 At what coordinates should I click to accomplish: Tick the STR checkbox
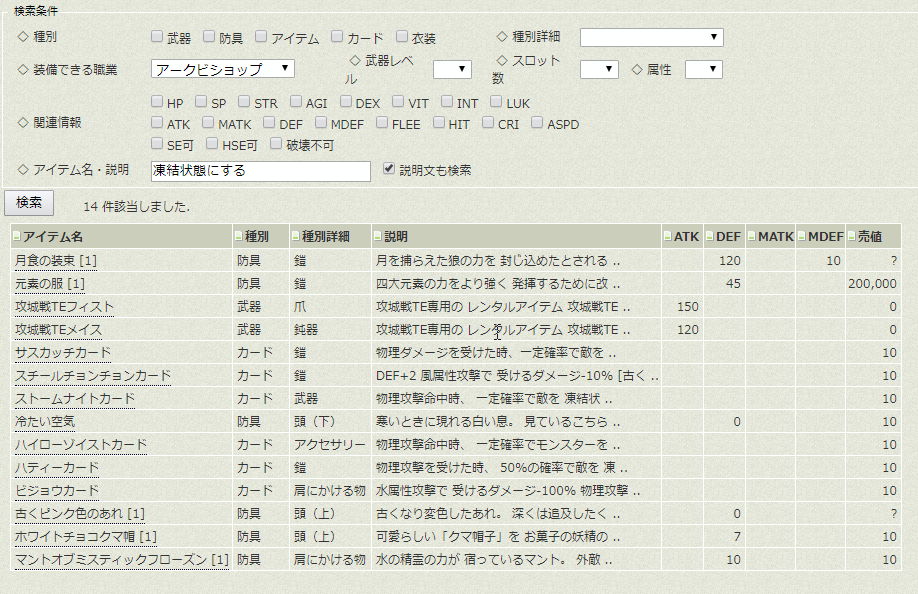click(x=244, y=102)
